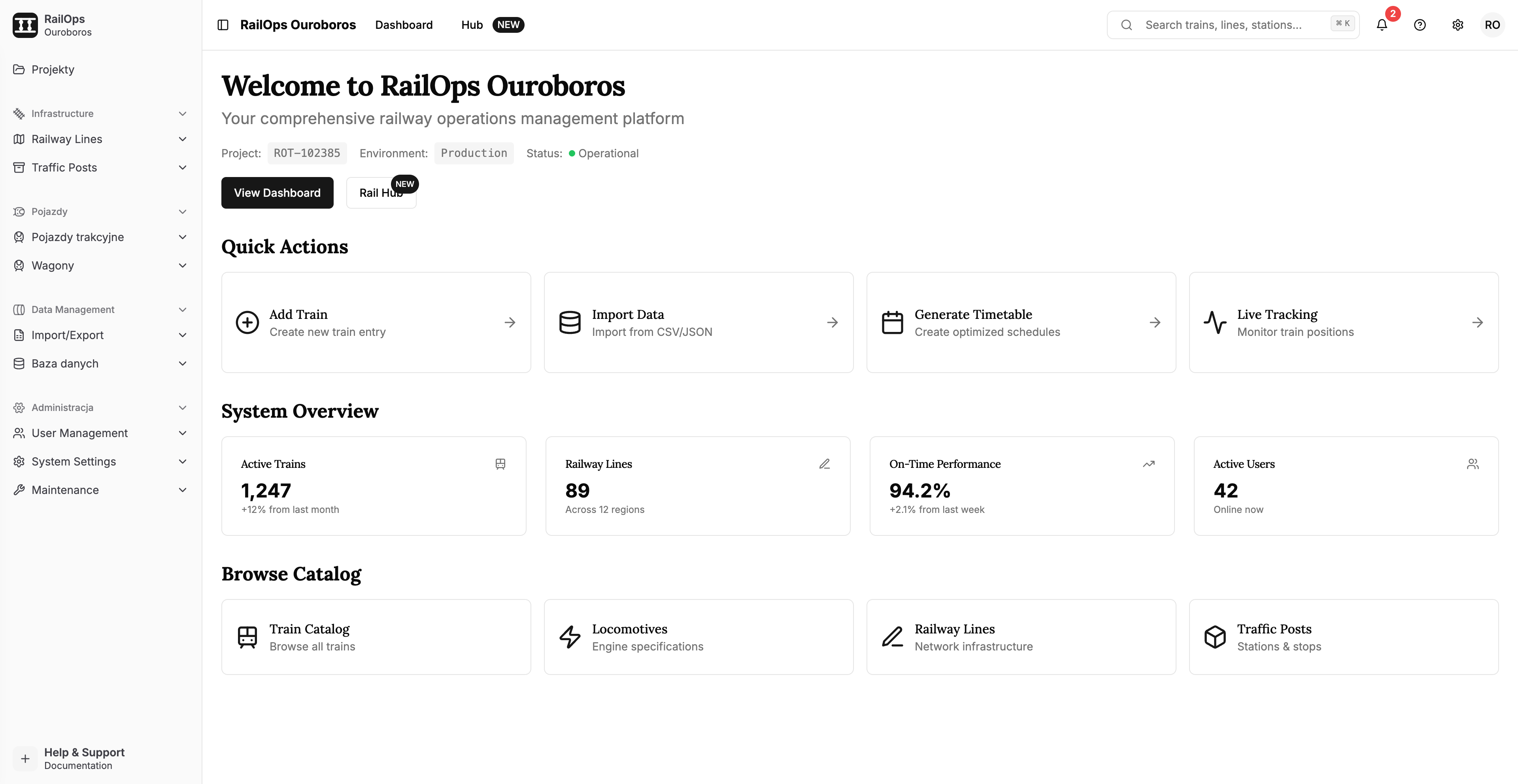Click the Production environment badge

coord(474,153)
